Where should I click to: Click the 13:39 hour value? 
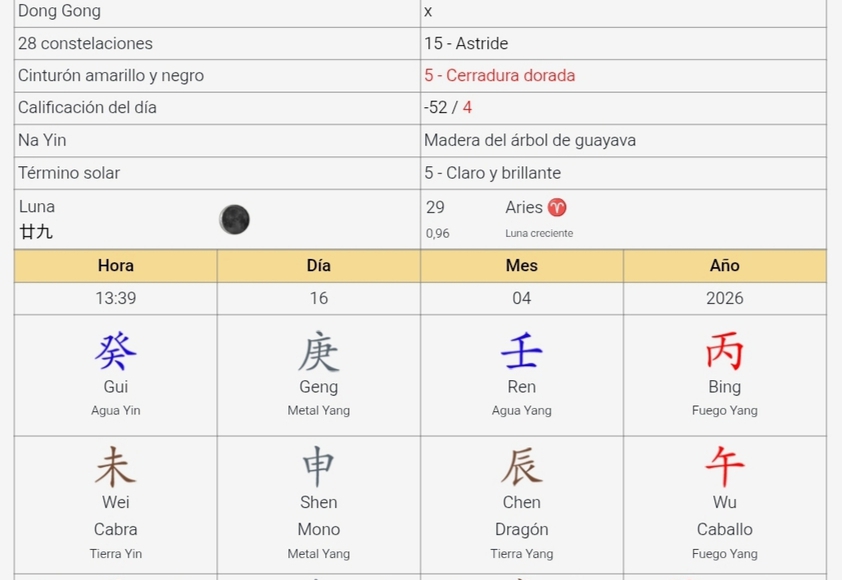[x=116, y=298]
